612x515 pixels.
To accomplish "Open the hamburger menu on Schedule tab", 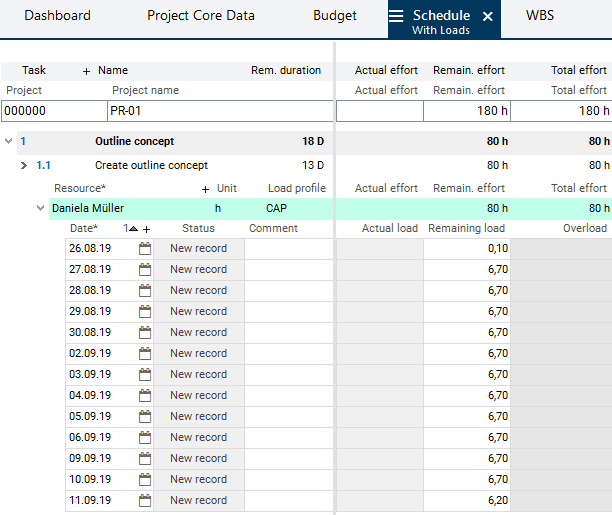I will (397, 16).
